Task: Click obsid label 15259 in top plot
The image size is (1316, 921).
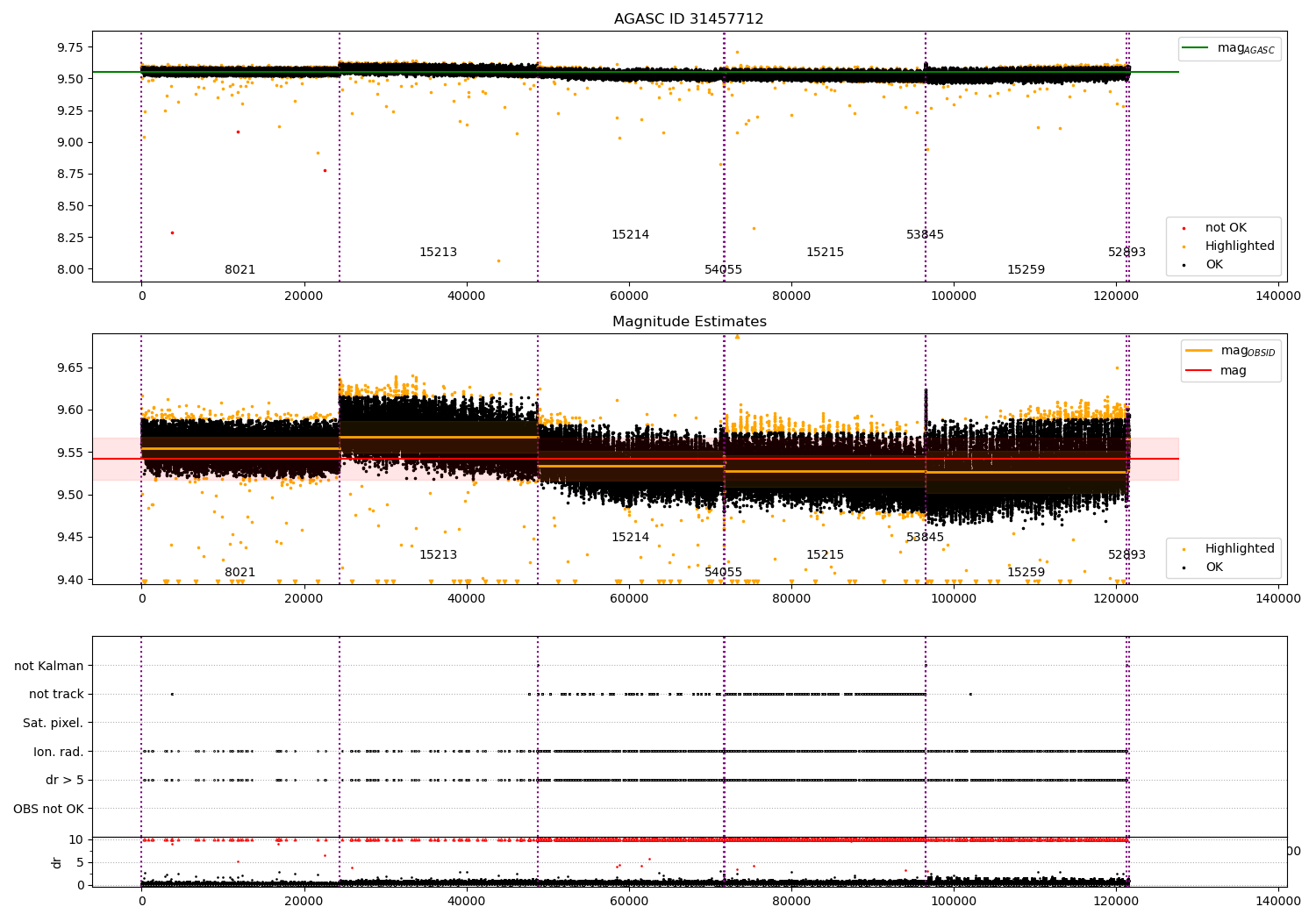Action: tap(1026, 270)
